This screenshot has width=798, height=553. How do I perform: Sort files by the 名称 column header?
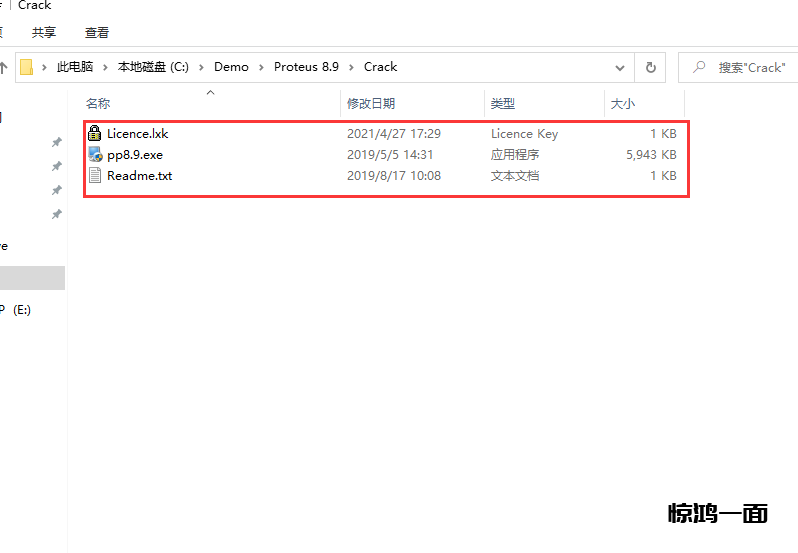tap(98, 104)
